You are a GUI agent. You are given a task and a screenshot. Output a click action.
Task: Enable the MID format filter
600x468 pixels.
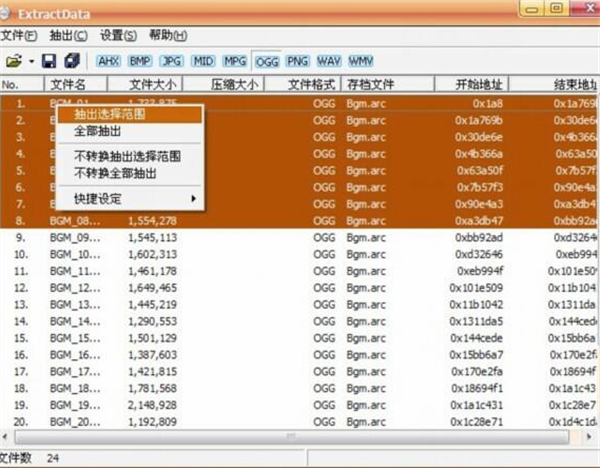pyautogui.click(x=203, y=61)
